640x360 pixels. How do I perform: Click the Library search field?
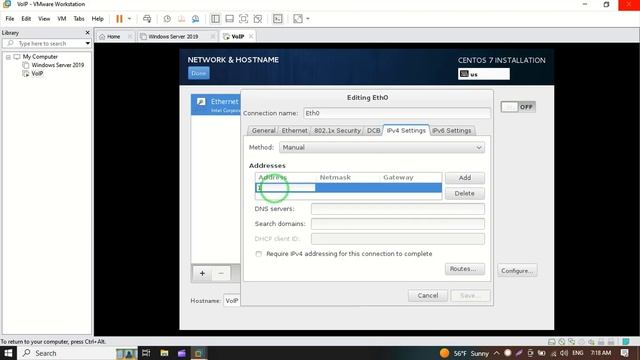pos(42,43)
